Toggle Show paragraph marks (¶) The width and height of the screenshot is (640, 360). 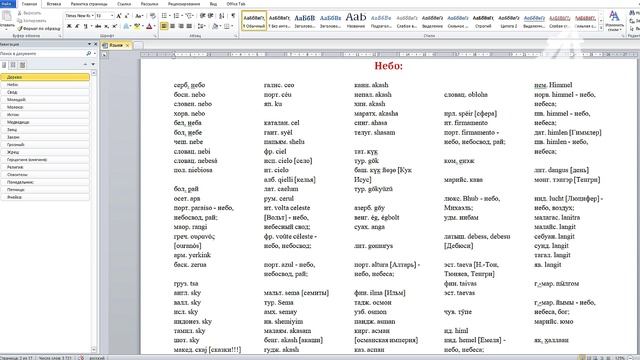point(233,16)
